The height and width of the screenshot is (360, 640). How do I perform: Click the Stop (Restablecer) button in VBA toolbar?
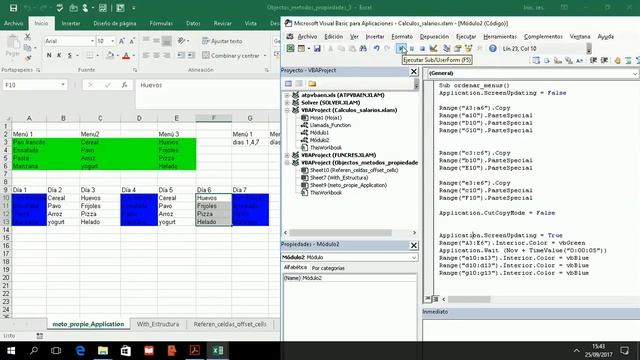422,49
